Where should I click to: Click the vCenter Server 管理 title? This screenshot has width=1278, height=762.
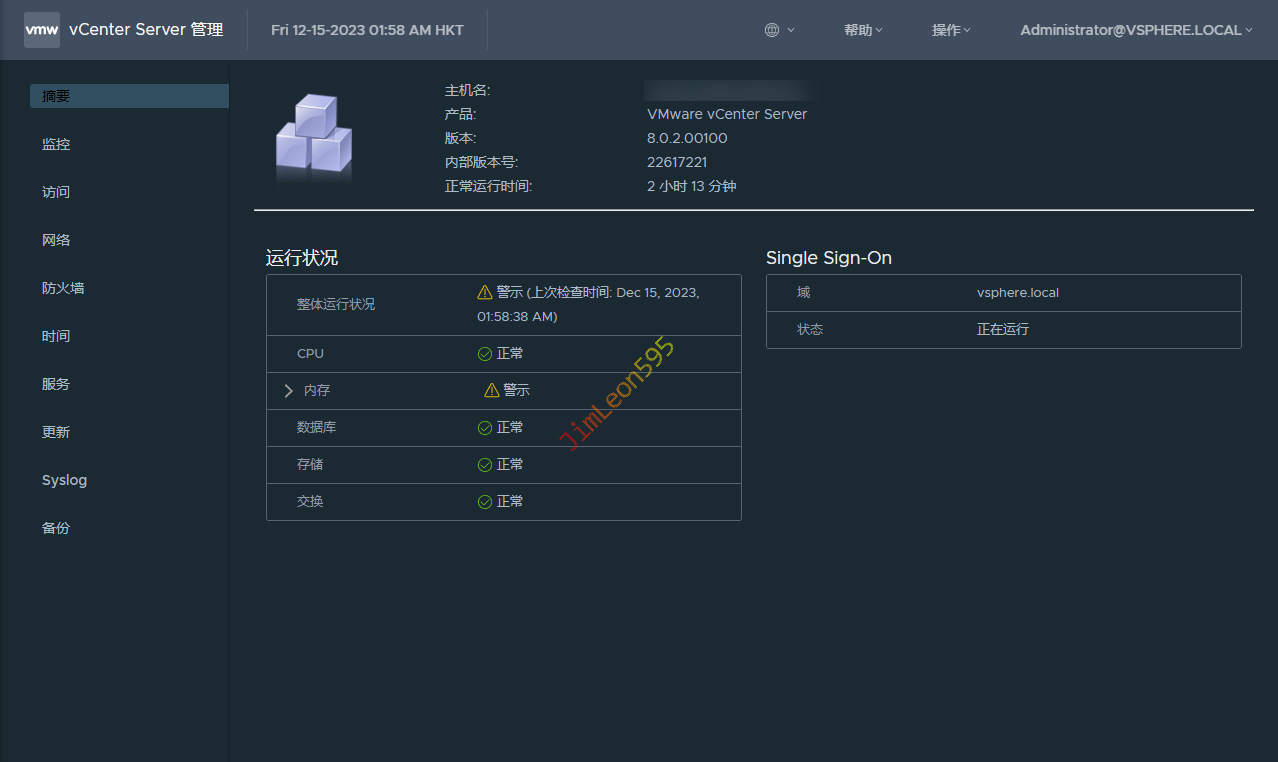tap(146, 30)
